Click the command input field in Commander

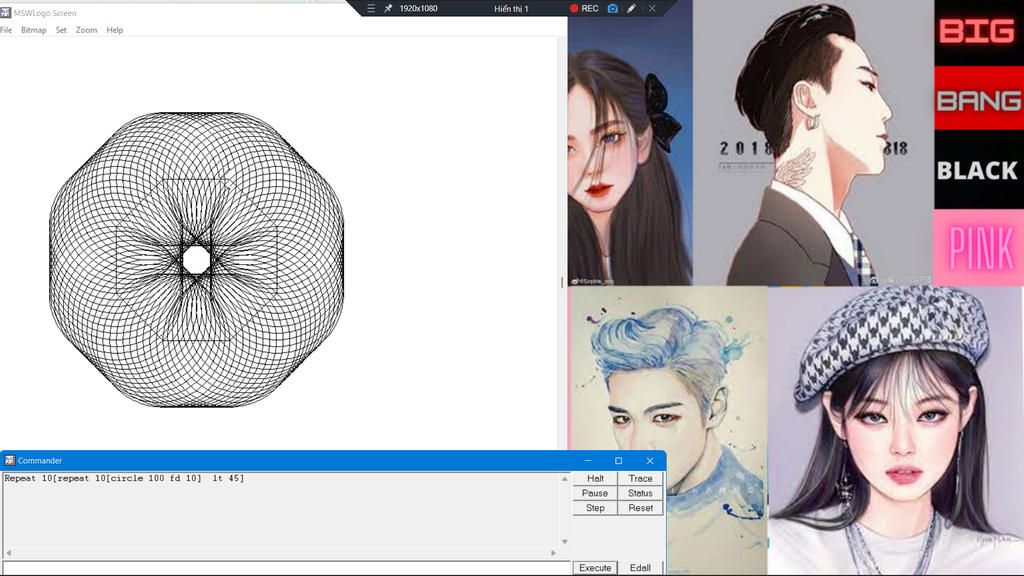pyautogui.click(x=287, y=568)
